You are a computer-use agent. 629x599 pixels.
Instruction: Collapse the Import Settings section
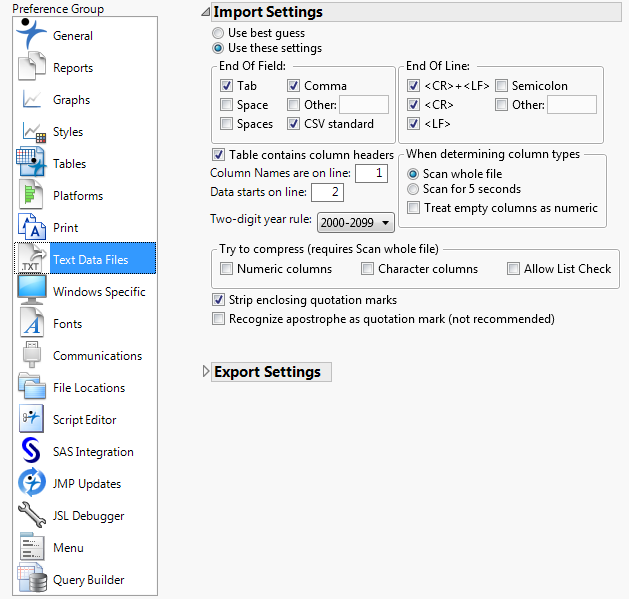click(x=207, y=13)
